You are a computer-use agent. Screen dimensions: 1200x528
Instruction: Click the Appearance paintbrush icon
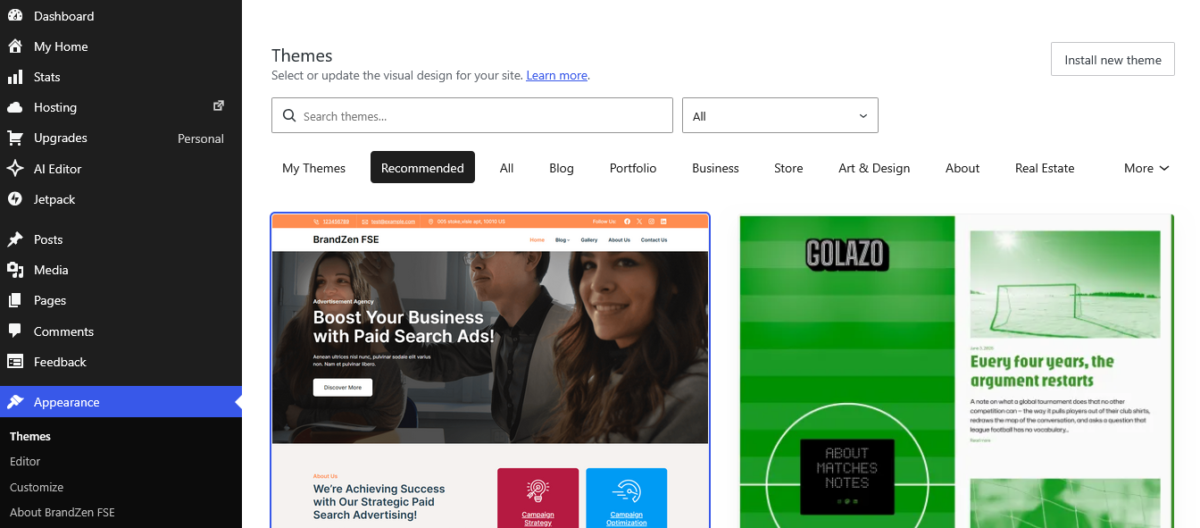coord(15,402)
